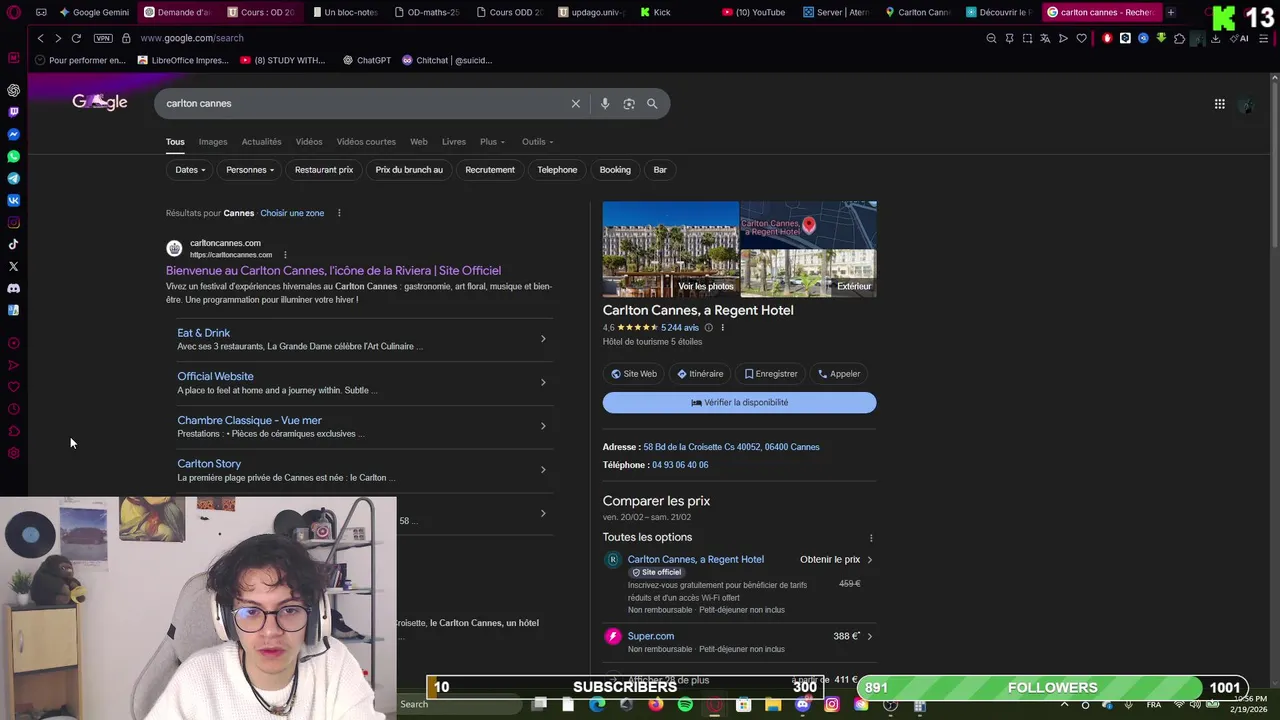
Task: Open Telegram in the Opera sidebar
Action: click(x=13, y=178)
